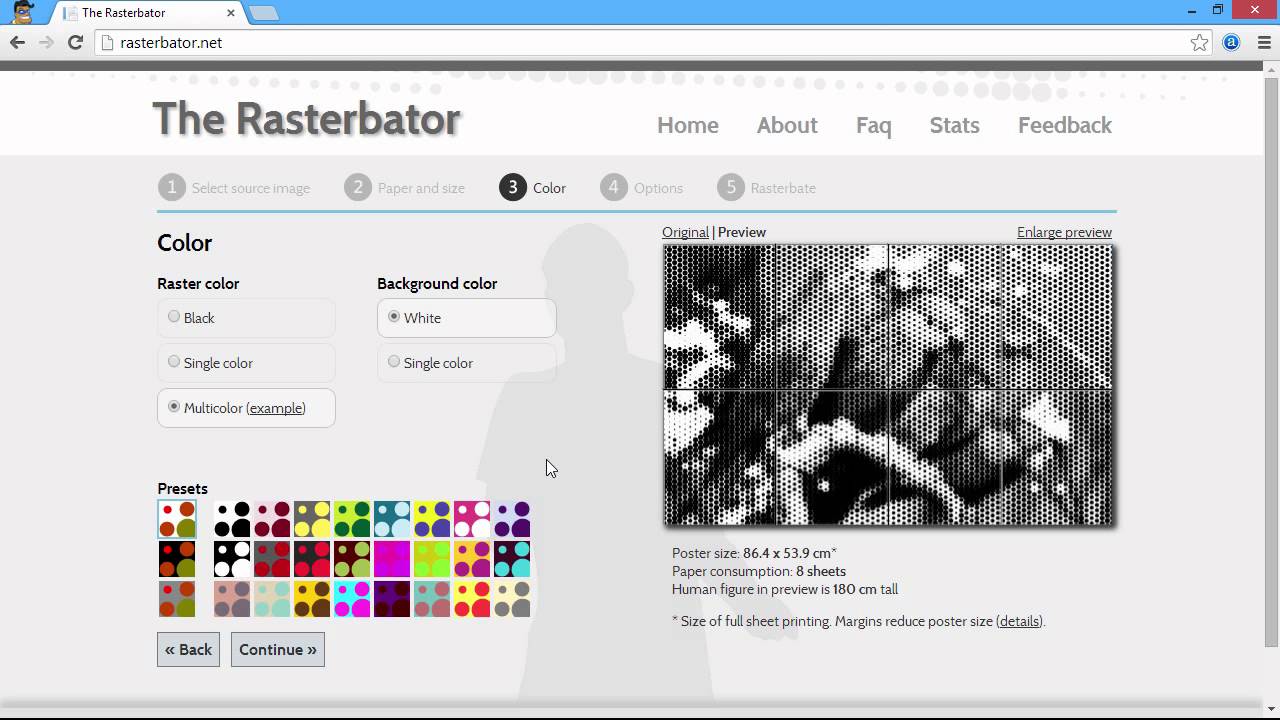Open the Faq page

click(x=874, y=125)
